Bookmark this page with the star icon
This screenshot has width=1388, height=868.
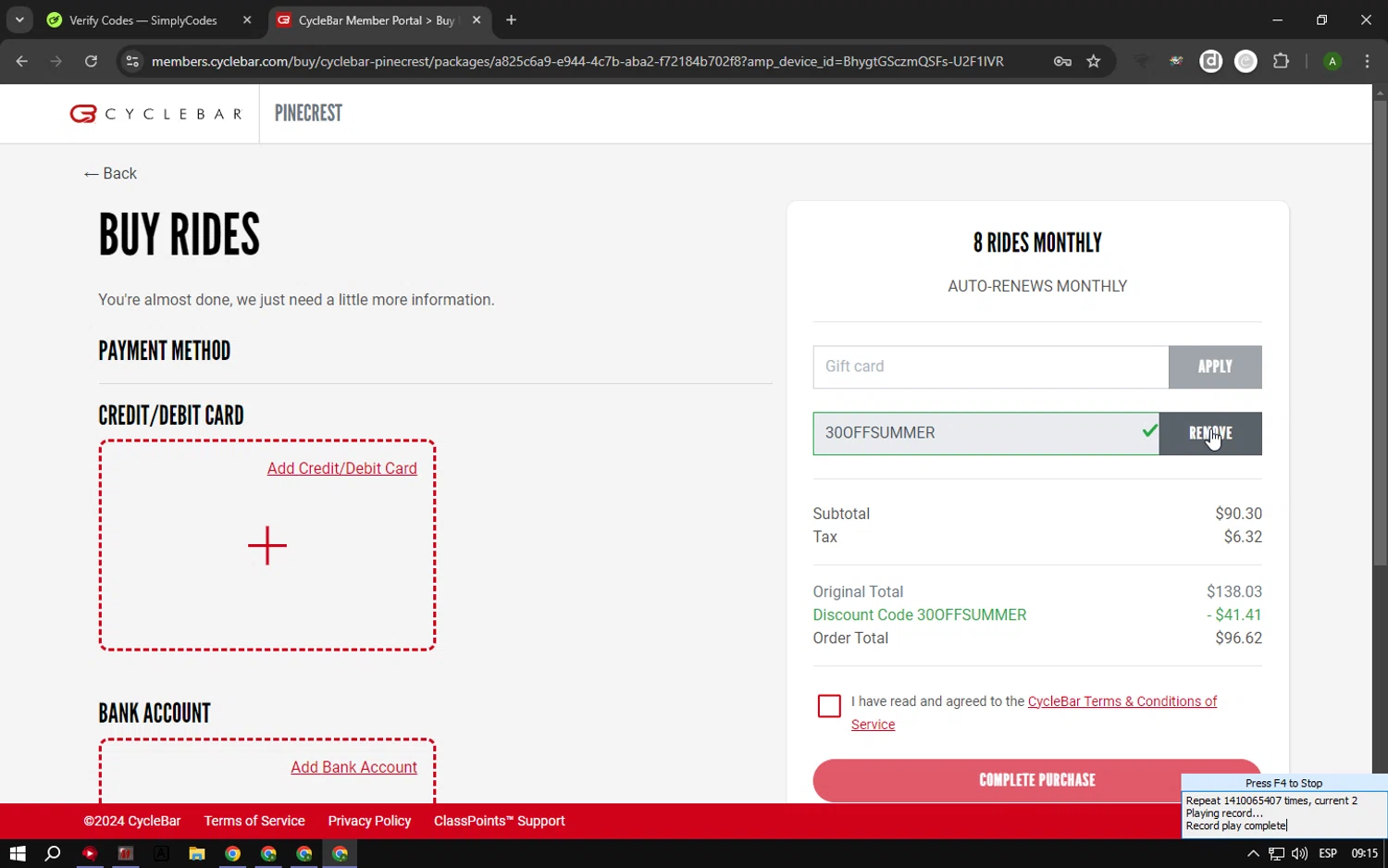click(x=1094, y=61)
